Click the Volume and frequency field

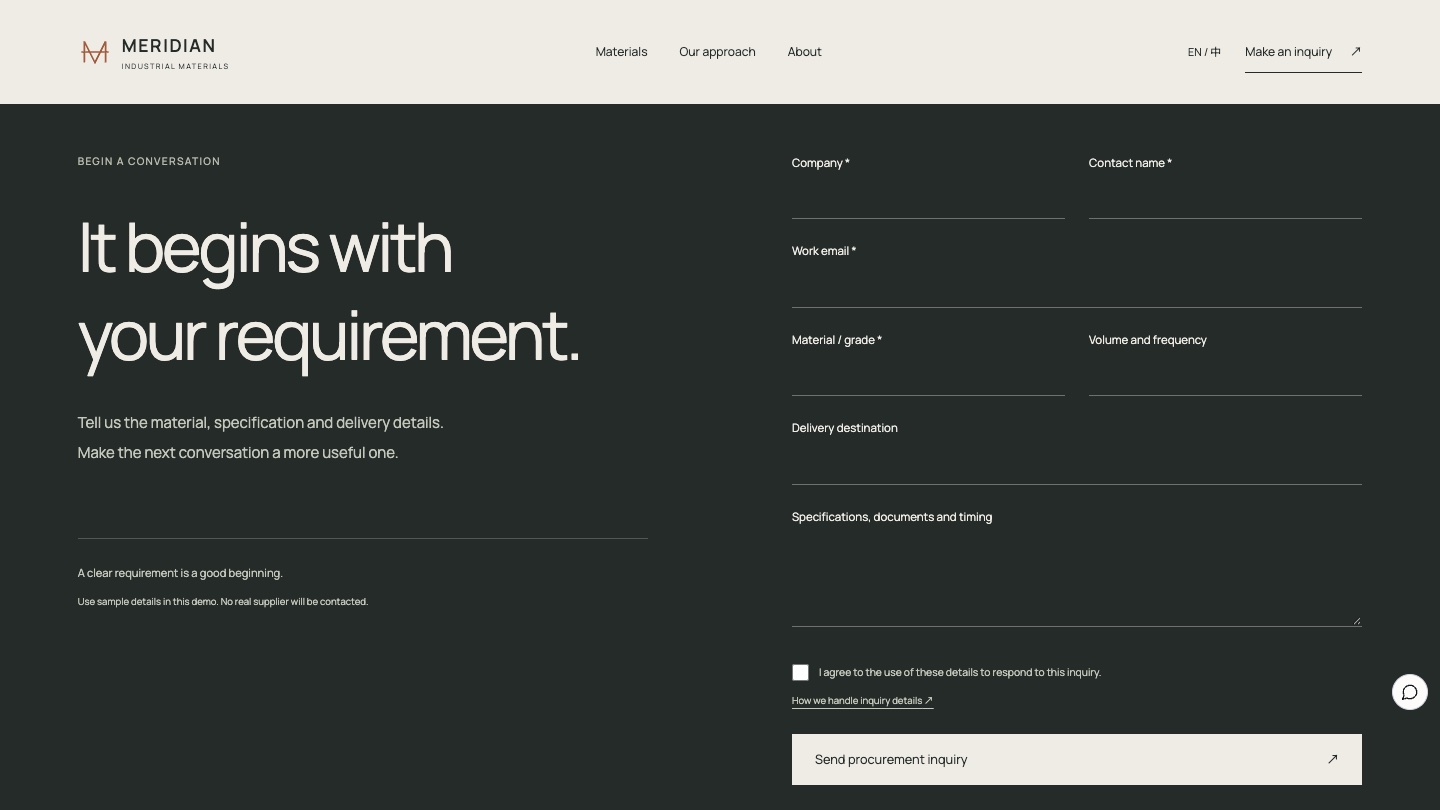click(1225, 375)
